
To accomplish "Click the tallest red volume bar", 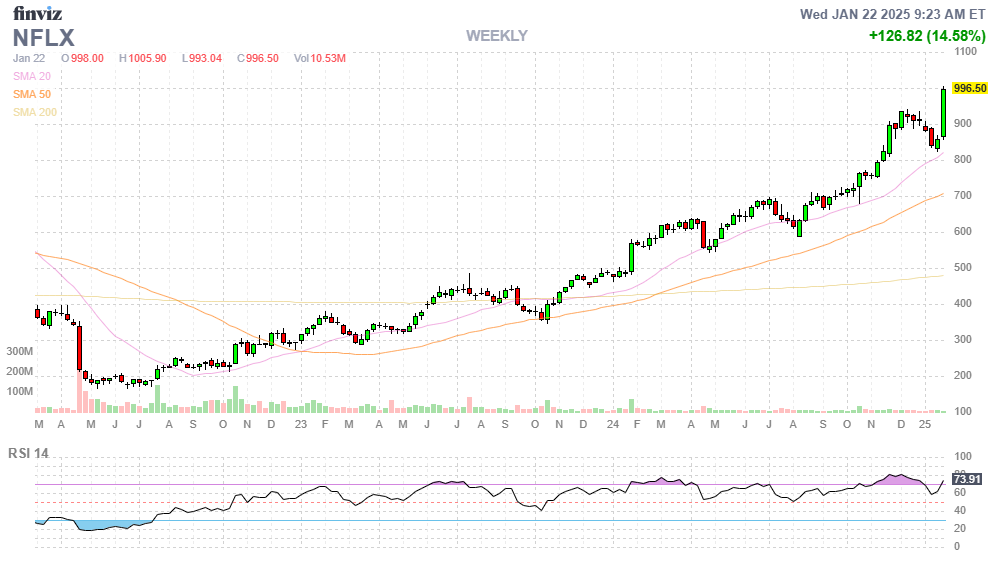I will tap(79, 391).
